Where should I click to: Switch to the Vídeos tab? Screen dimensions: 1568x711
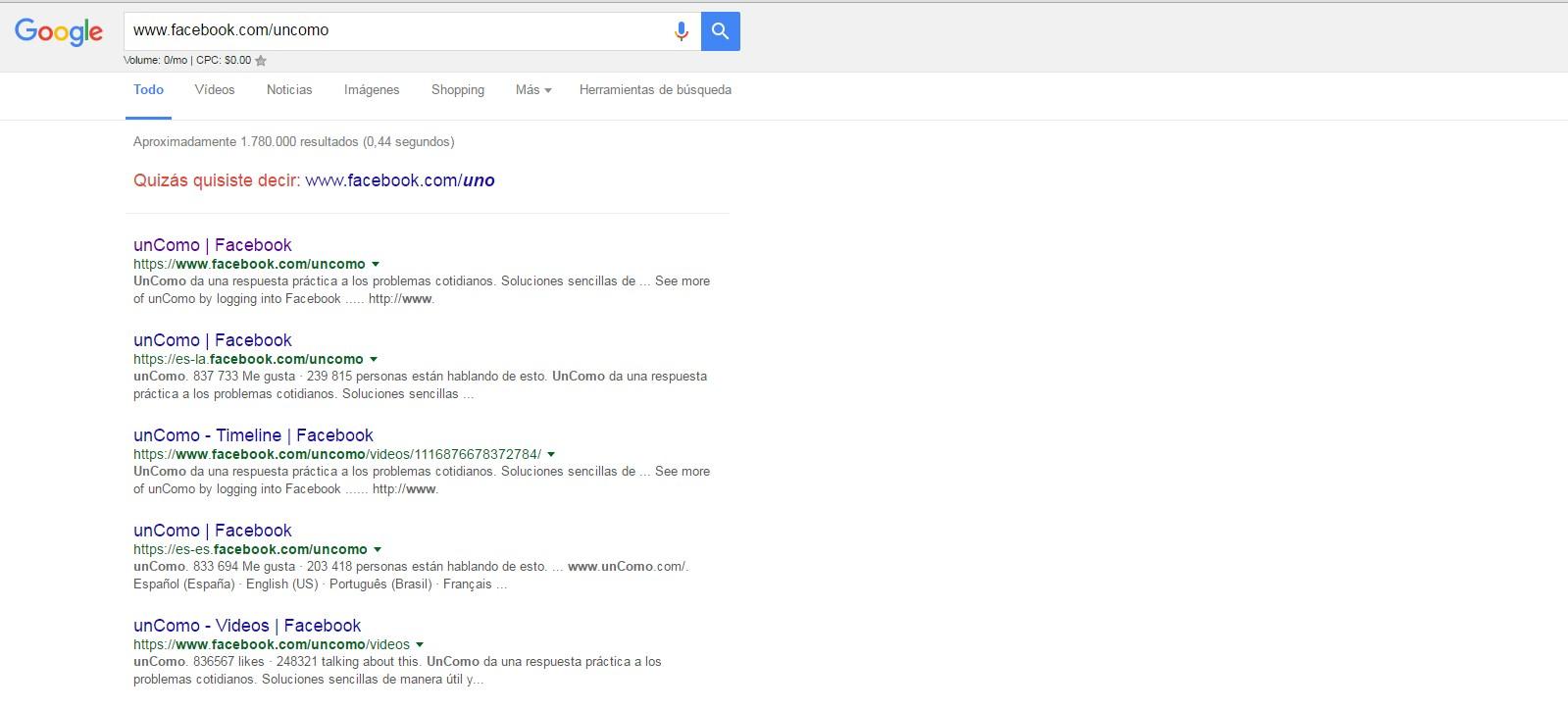click(x=215, y=90)
